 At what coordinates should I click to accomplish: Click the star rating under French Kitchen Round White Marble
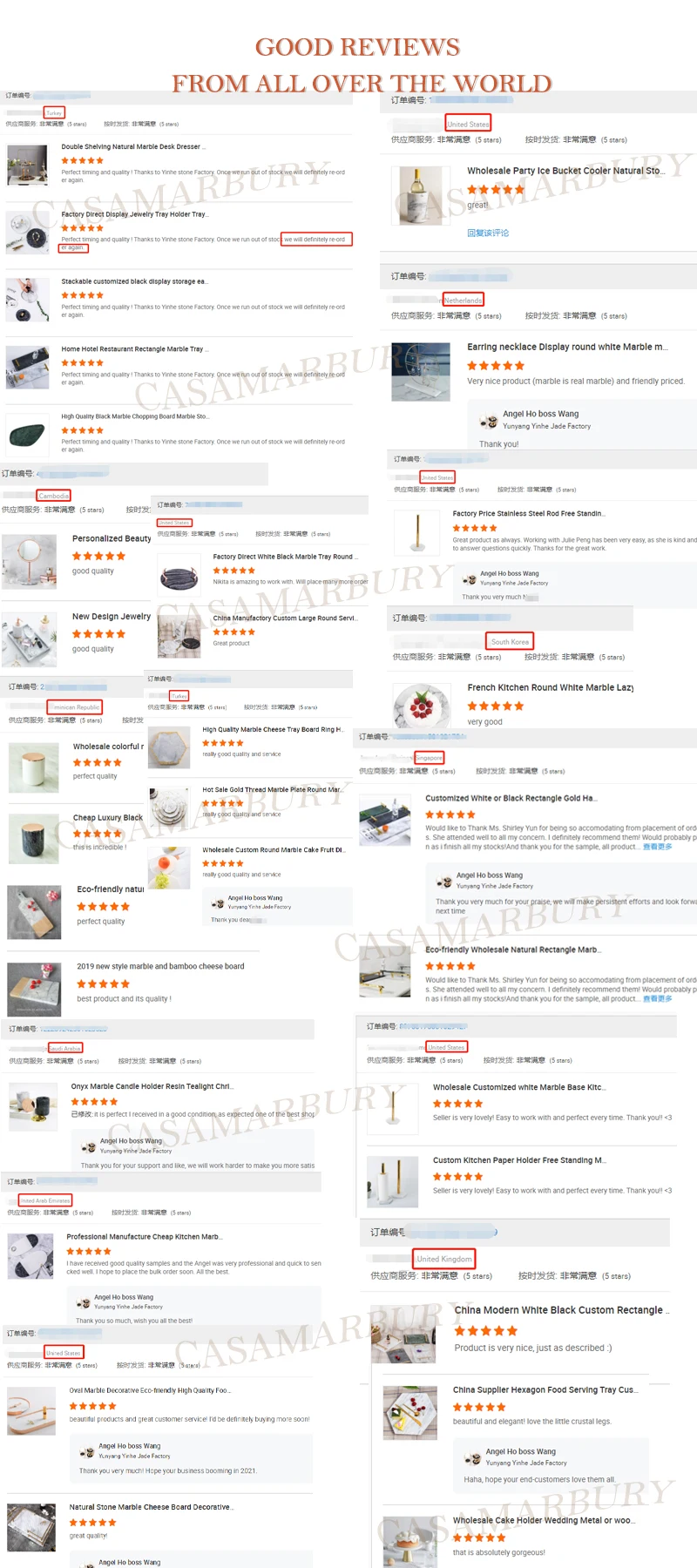tap(496, 706)
